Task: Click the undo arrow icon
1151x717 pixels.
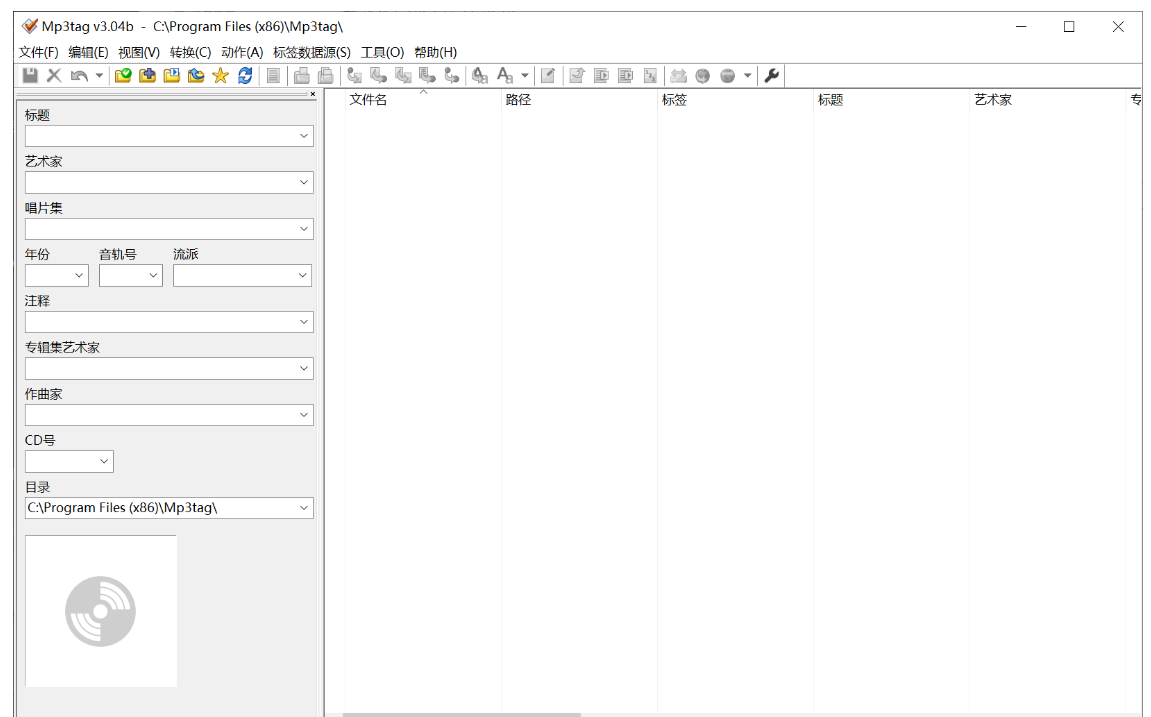Action: coord(79,76)
